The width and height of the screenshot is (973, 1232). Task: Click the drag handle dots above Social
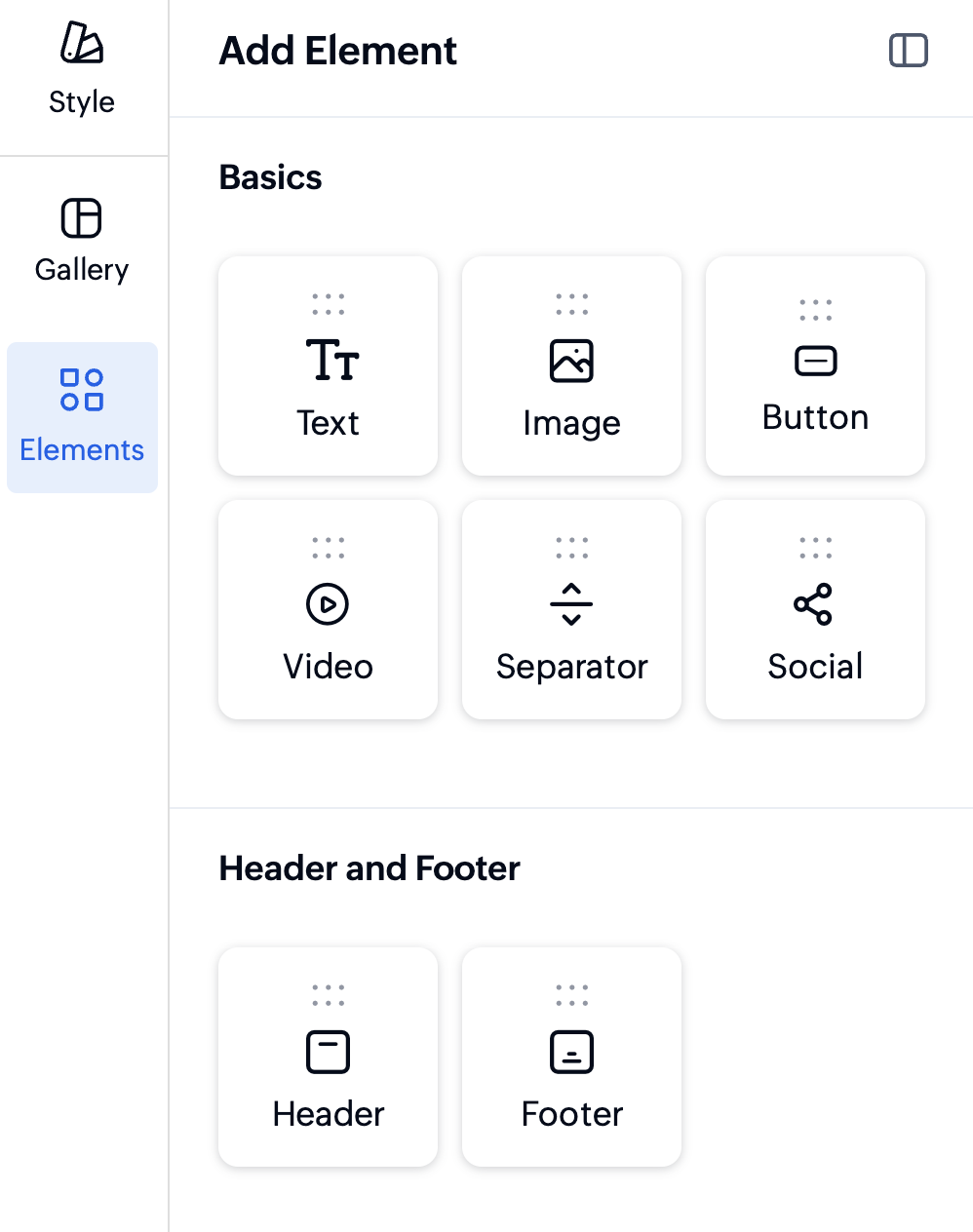click(x=815, y=548)
